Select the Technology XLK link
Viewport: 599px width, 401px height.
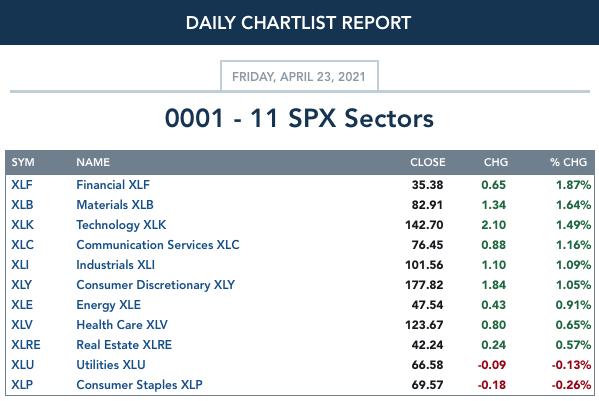121,225
